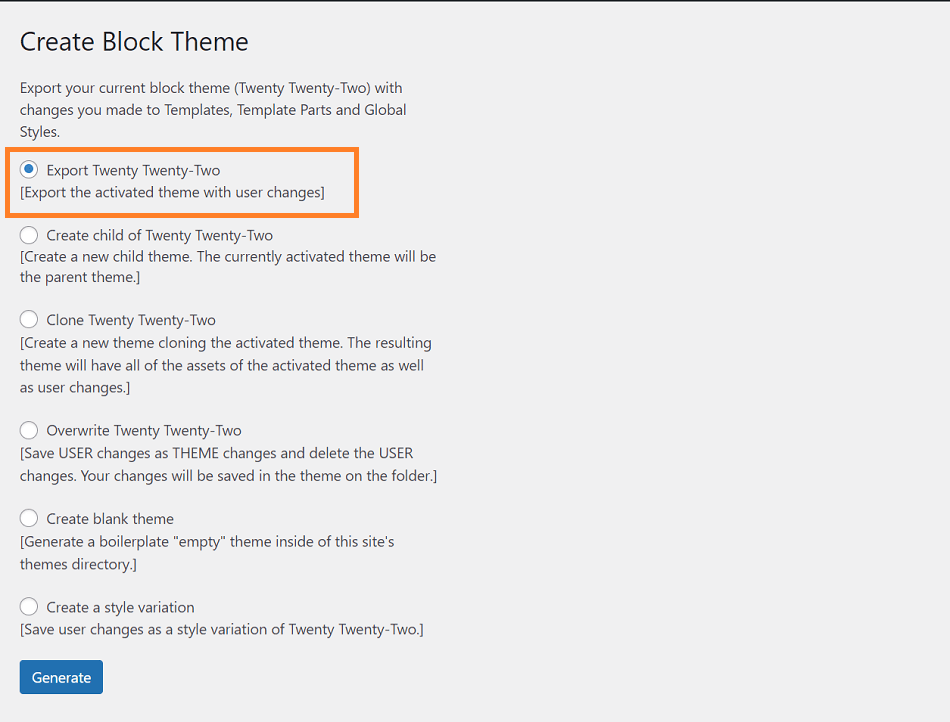Image resolution: width=950 pixels, height=722 pixels.
Task: Select the Create a style variation radio
Action: point(28,606)
